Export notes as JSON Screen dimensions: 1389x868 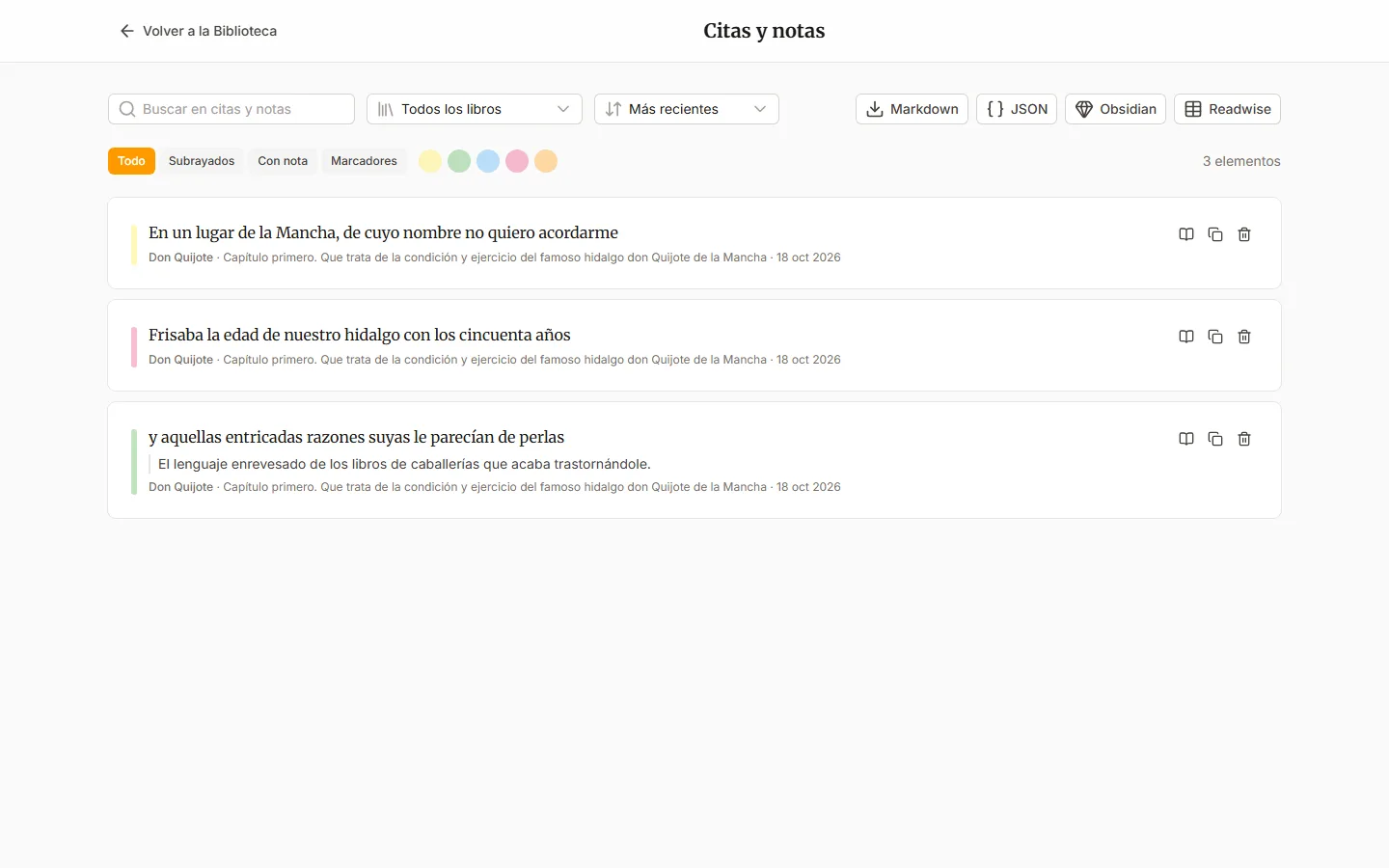[1017, 109]
